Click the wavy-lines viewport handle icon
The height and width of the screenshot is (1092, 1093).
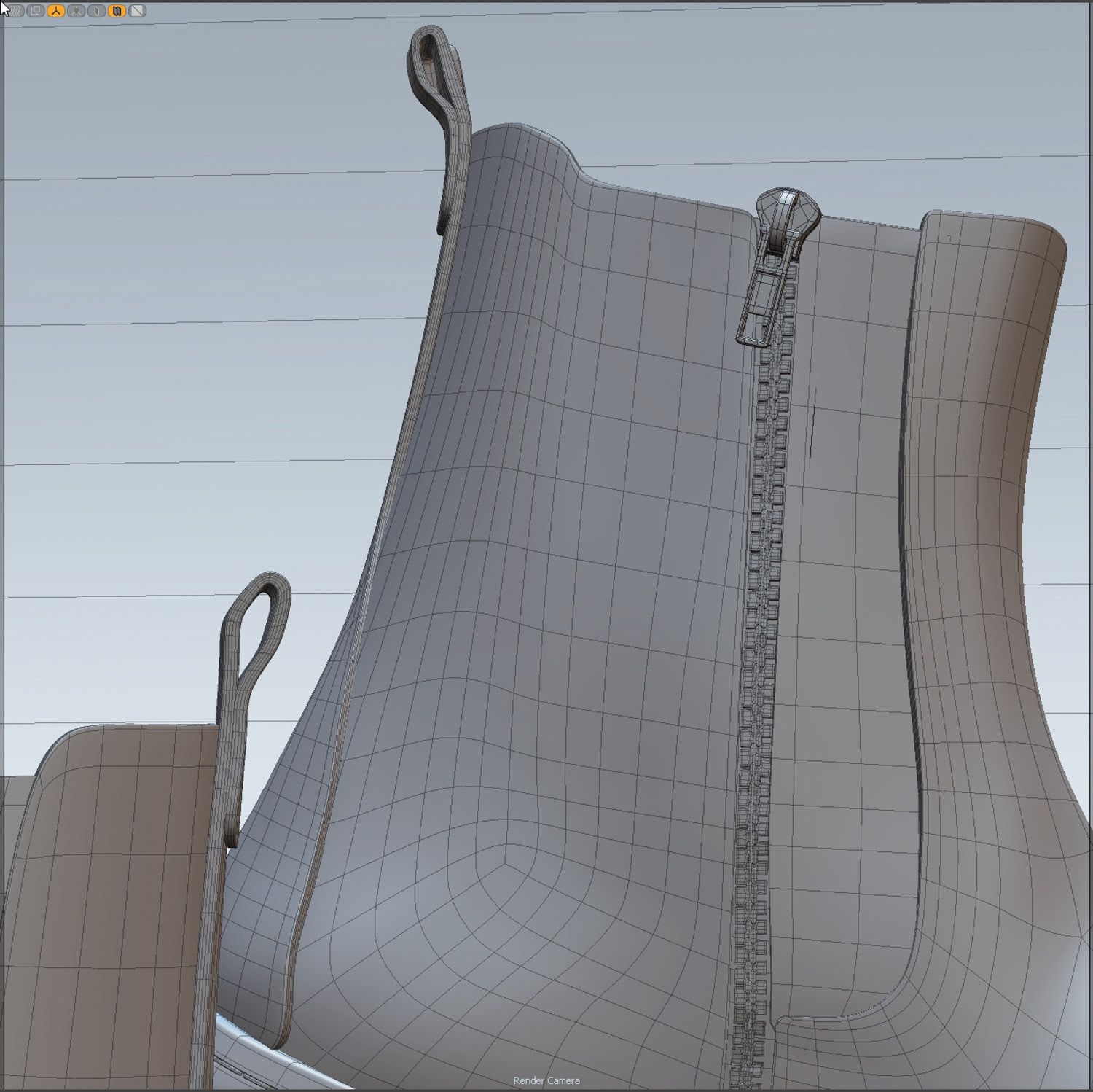point(15,11)
